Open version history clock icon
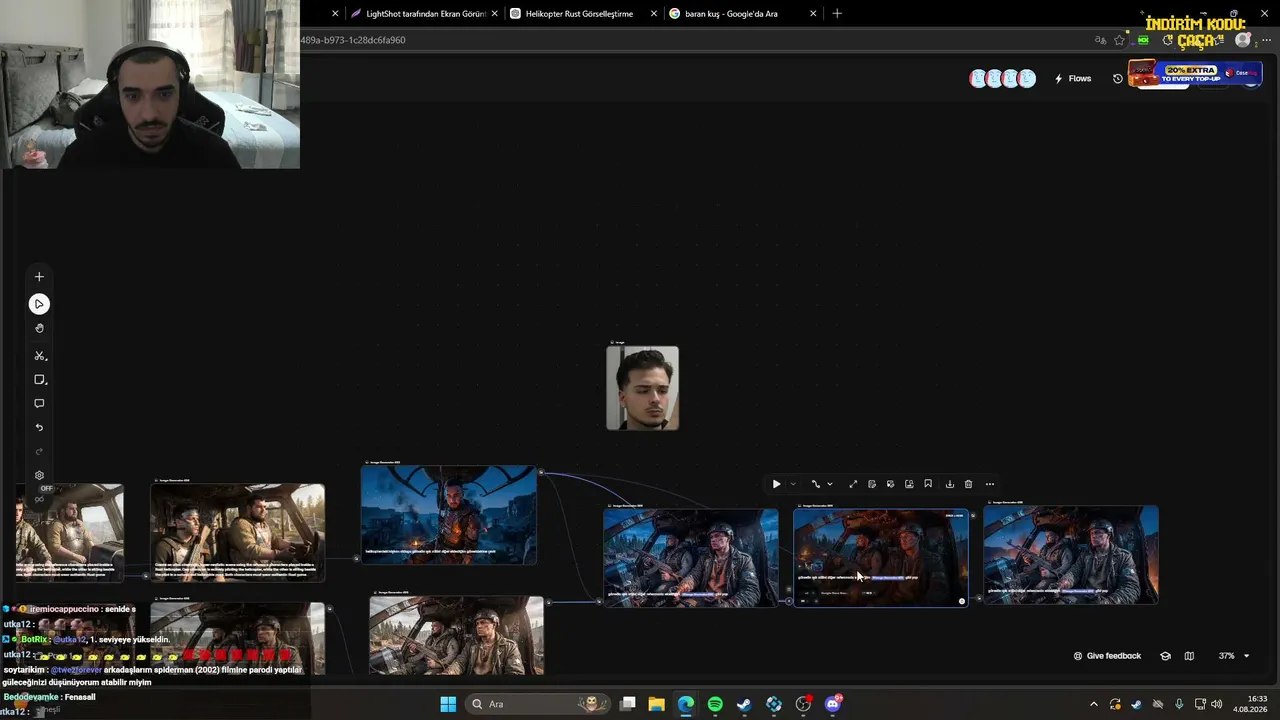Screen dimensions: 1280x720 [x=1118, y=78]
